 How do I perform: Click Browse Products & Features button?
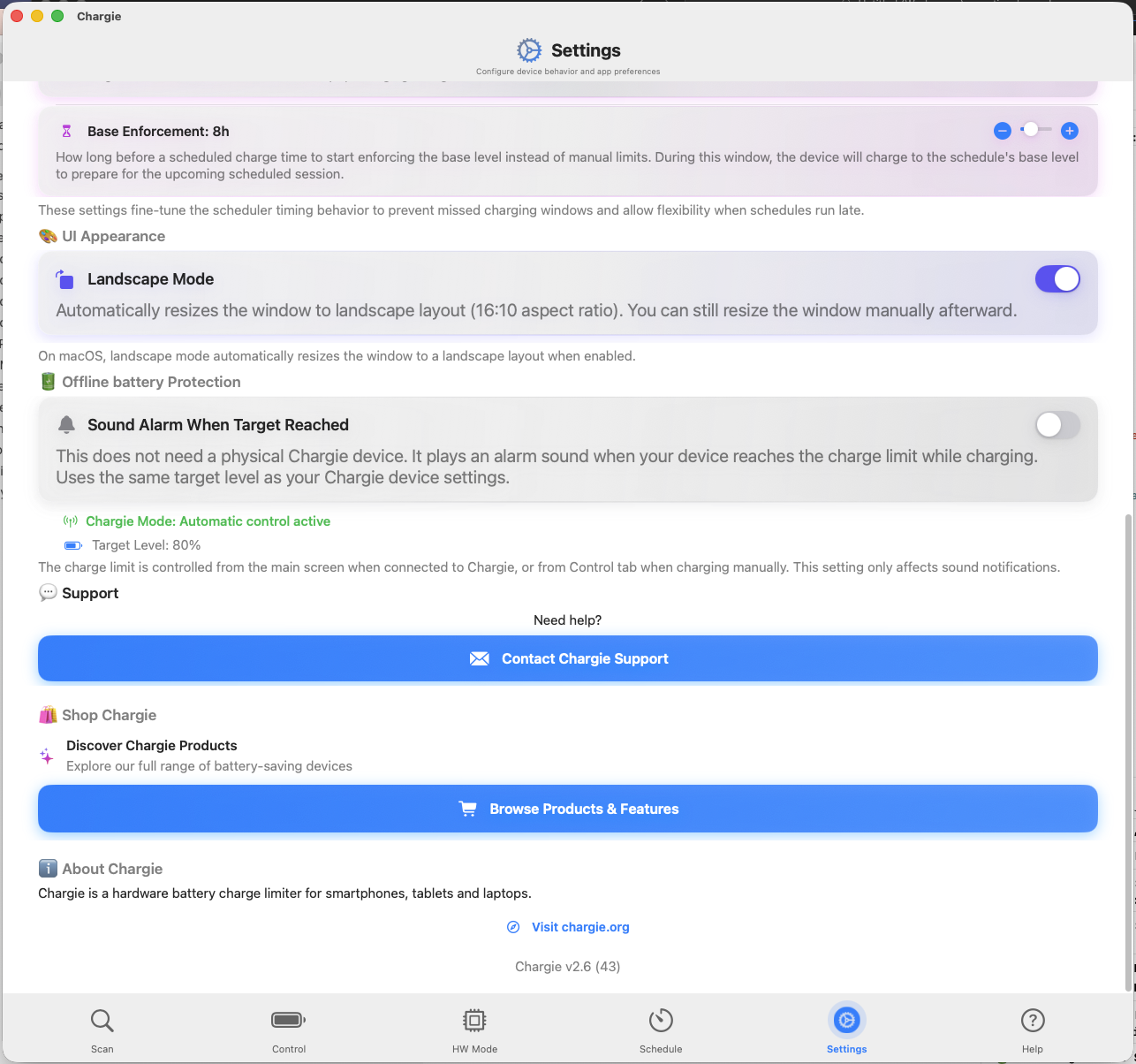click(568, 809)
